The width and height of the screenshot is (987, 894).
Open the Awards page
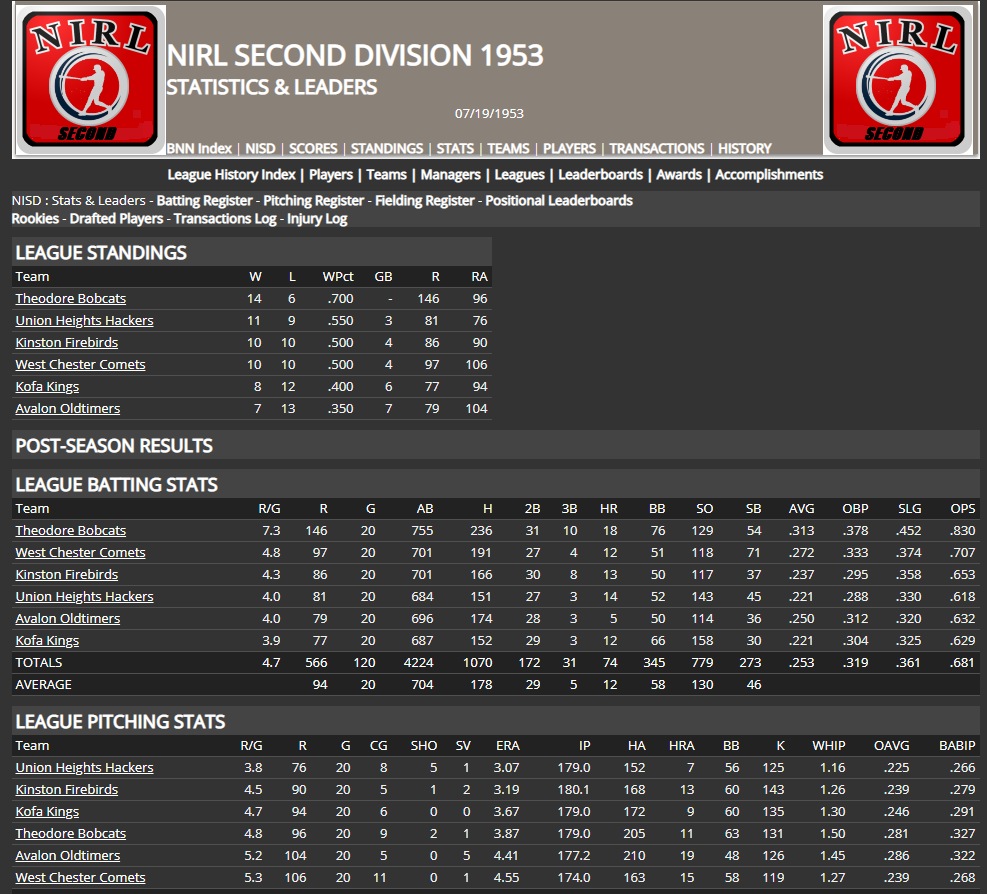coord(679,174)
